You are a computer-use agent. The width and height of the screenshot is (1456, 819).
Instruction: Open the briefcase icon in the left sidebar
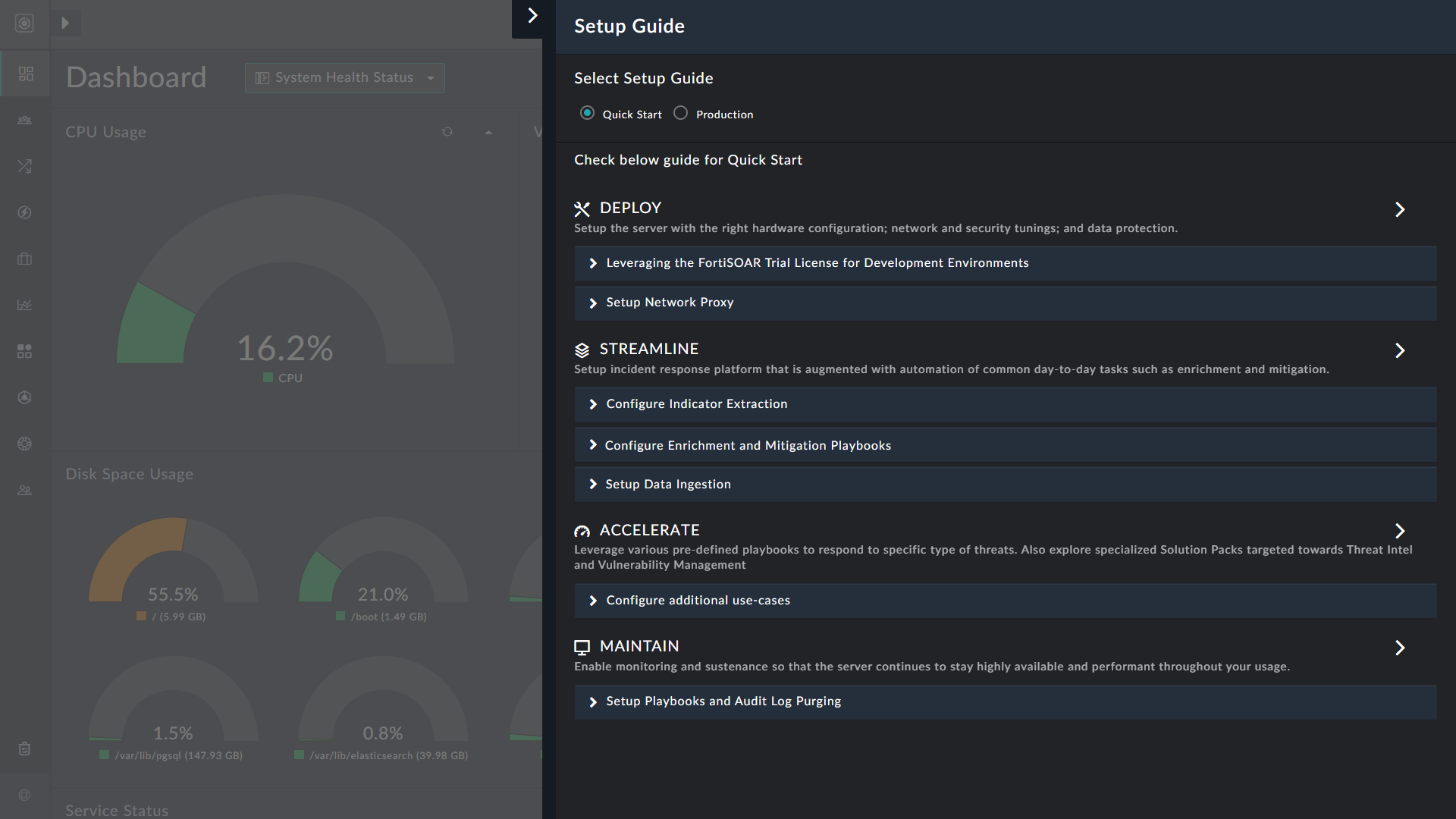pyautogui.click(x=25, y=259)
